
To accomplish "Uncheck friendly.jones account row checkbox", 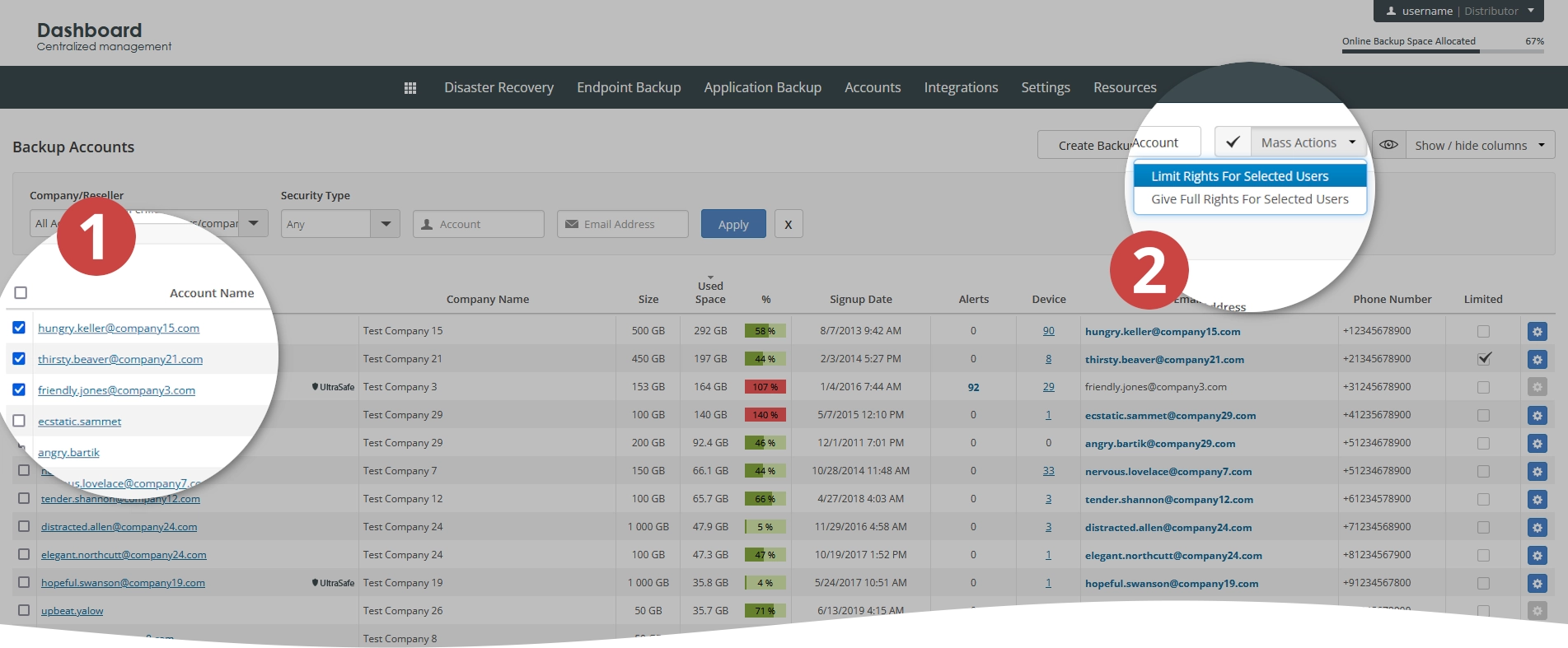I will pyautogui.click(x=19, y=389).
